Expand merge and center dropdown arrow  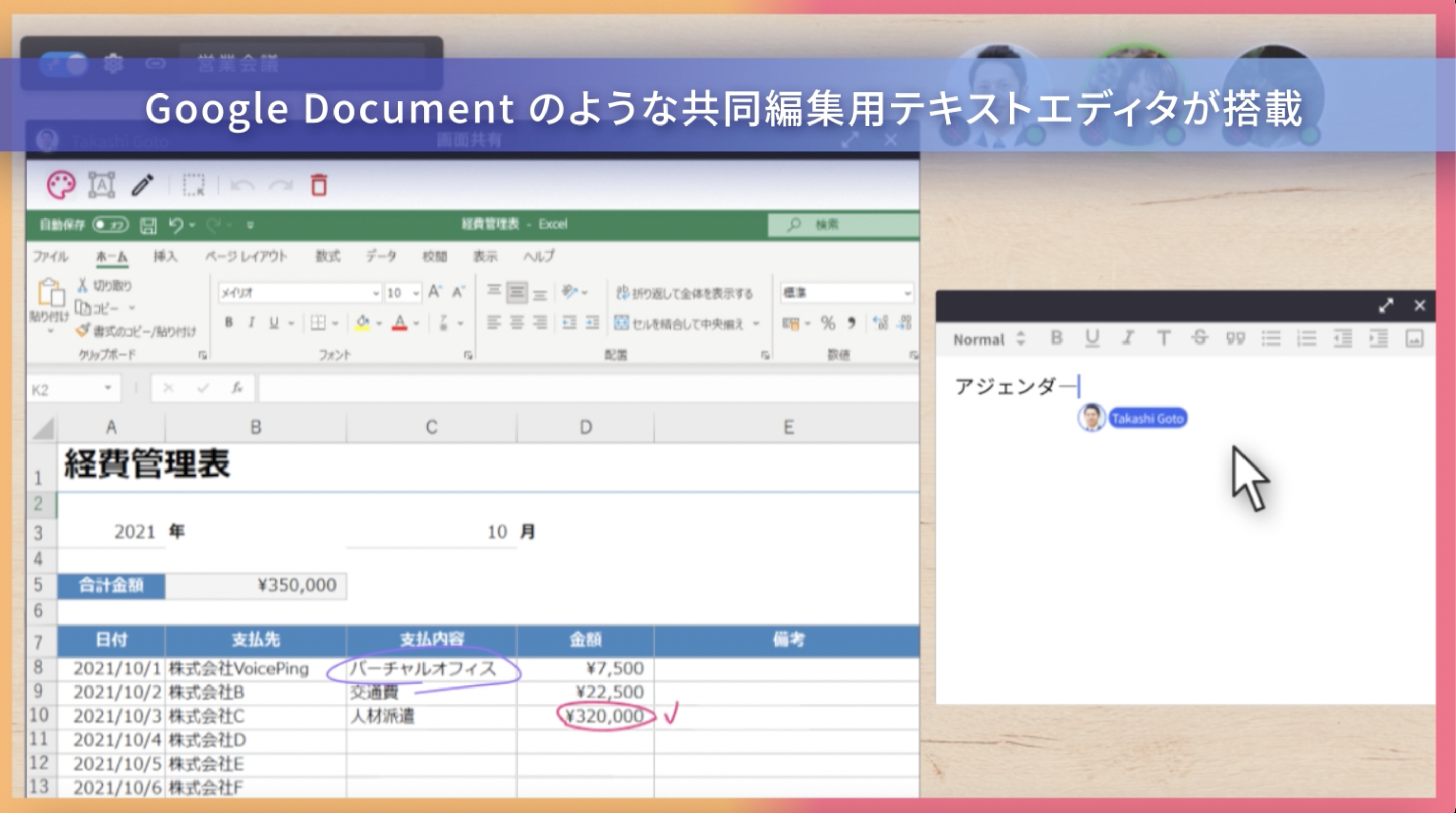click(755, 323)
